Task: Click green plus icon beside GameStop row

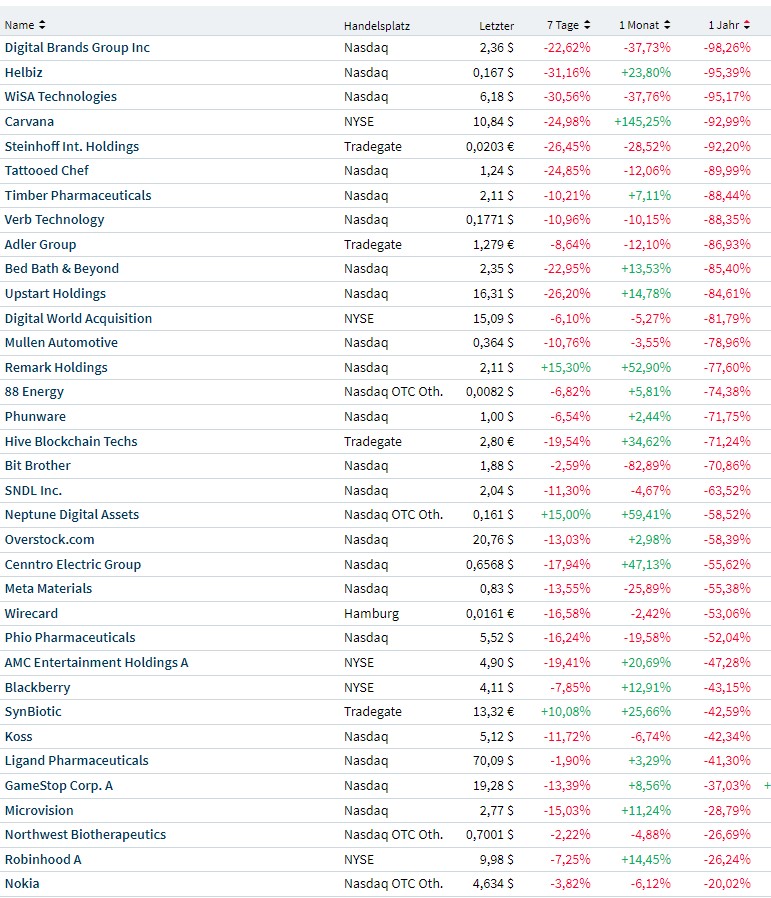Action: 767,786
